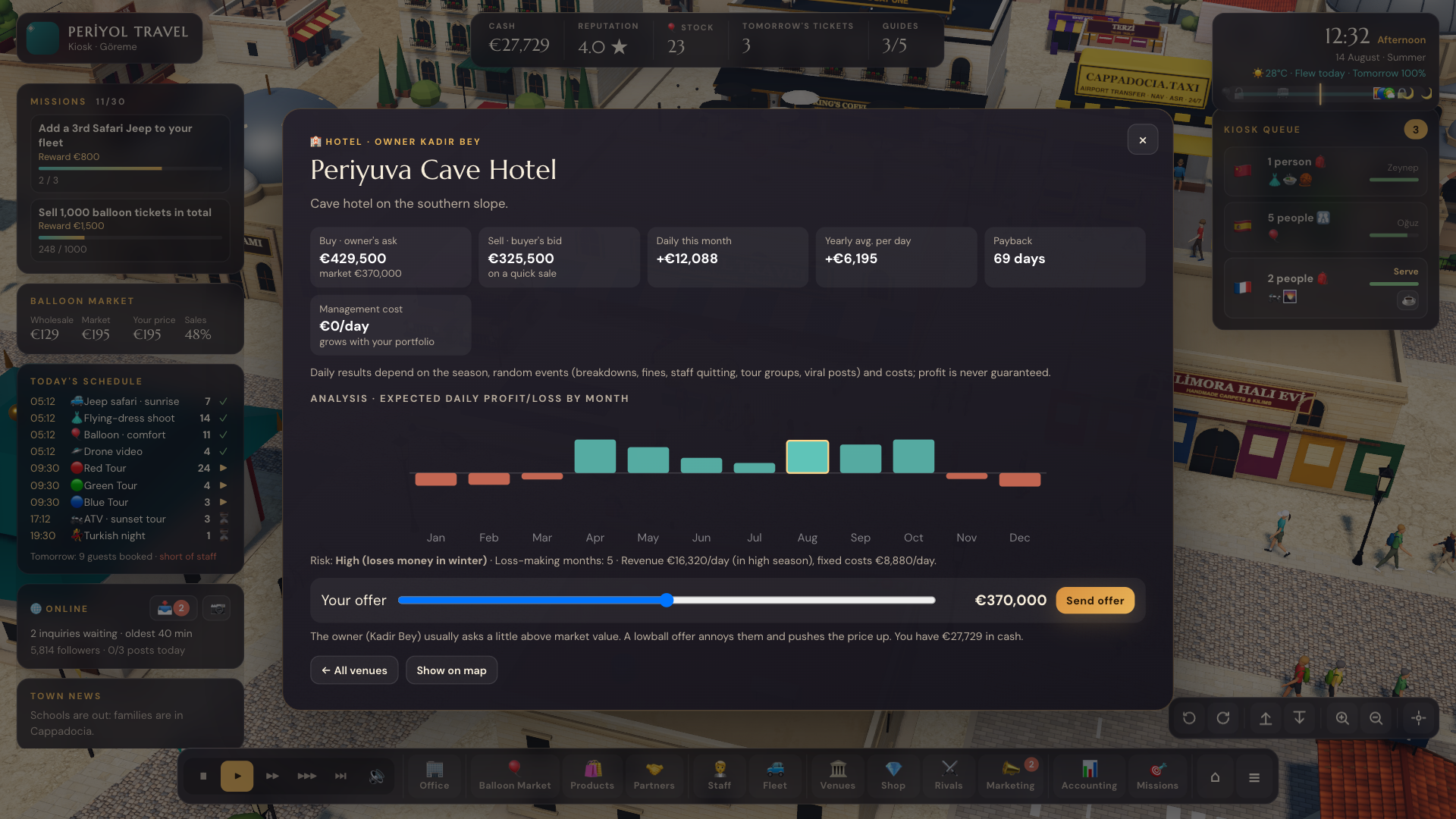Open the 3rd Safari Jeep mission
This screenshot has height=819, width=1456.
coord(130,153)
